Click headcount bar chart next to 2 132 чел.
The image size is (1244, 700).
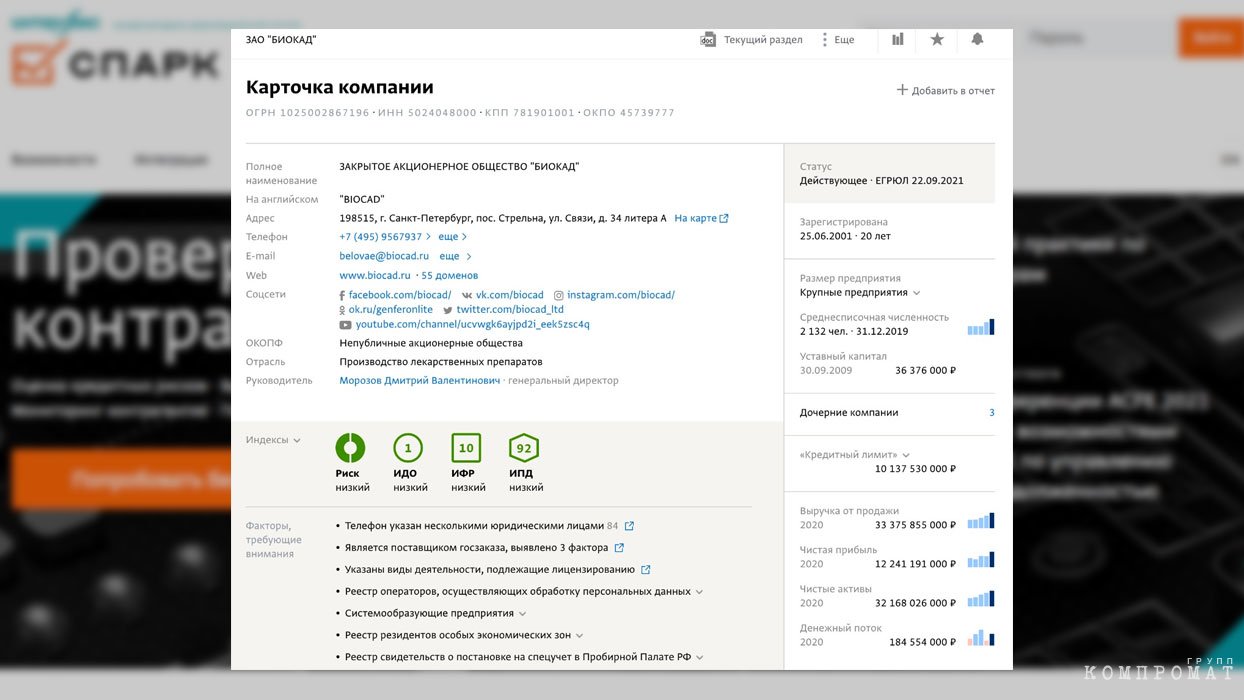coord(981,327)
